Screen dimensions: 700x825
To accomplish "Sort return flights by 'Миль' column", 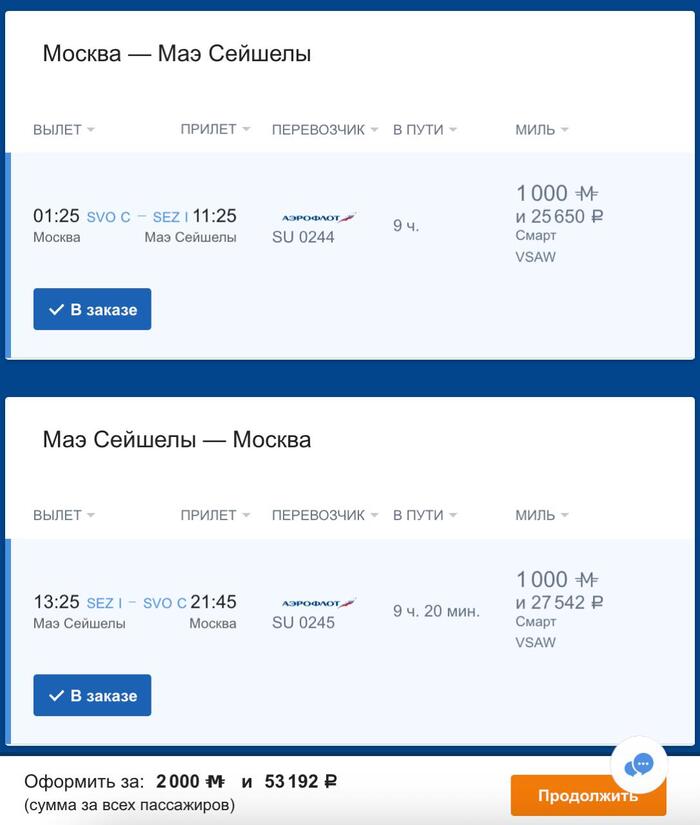I will pos(541,516).
